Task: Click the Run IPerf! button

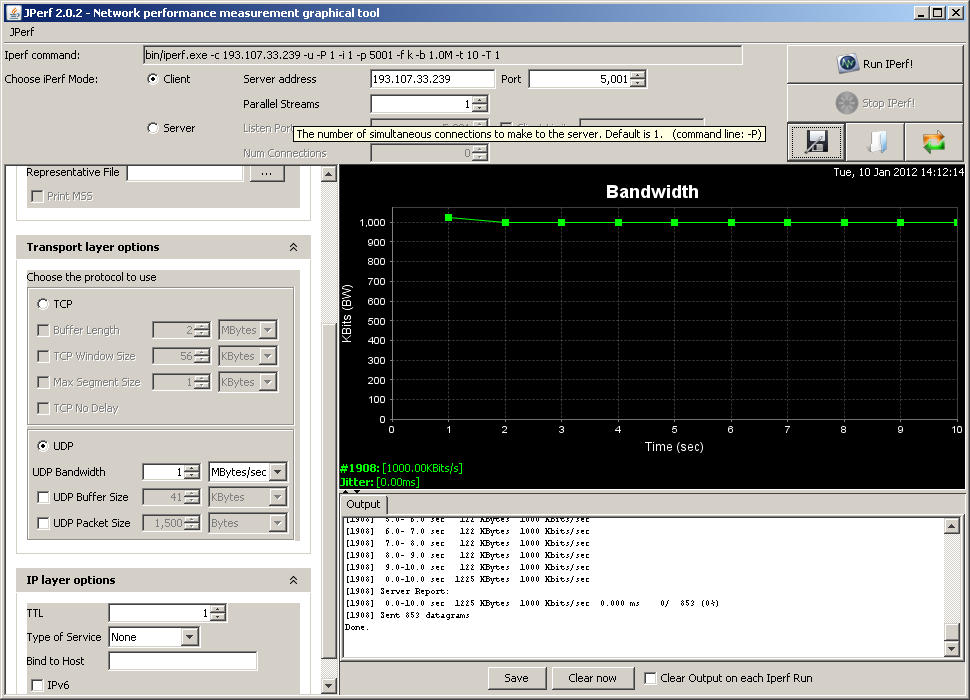Action: point(875,64)
